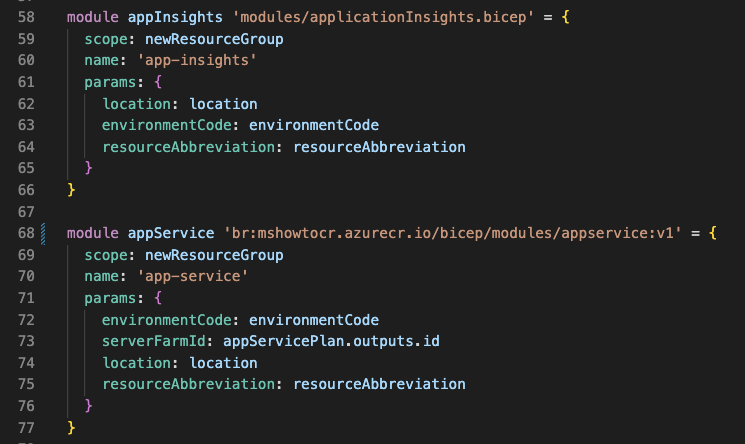
Task: Click the appservice:v1 registry path string
Action: [x=453, y=233]
